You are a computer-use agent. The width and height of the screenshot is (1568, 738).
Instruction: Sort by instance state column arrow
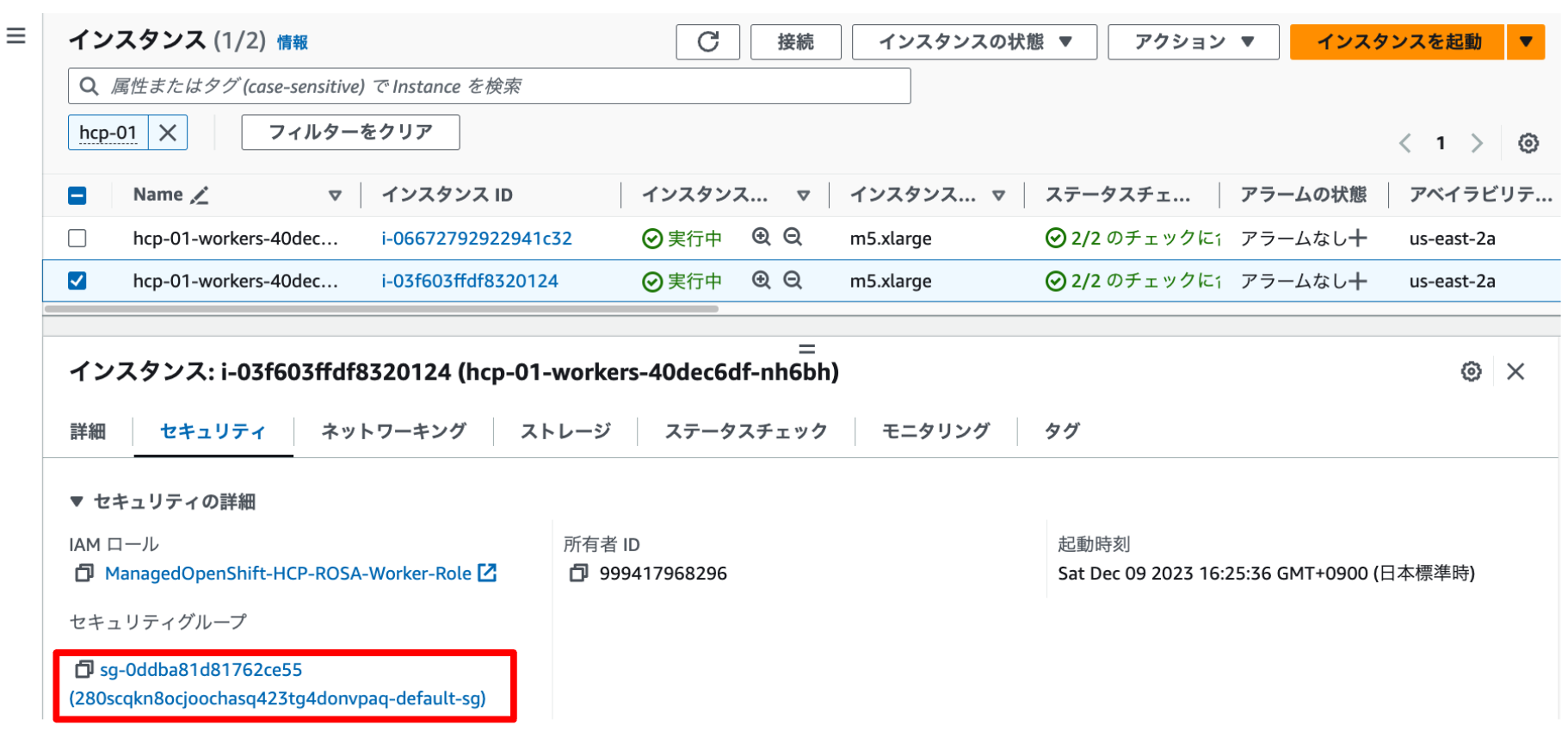(803, 195)
